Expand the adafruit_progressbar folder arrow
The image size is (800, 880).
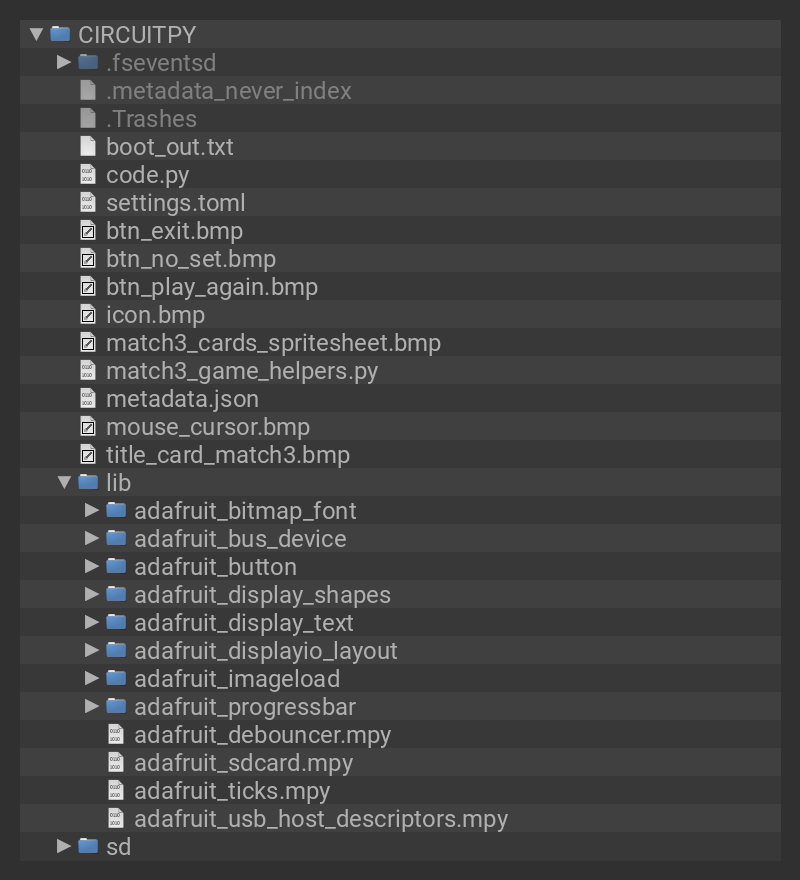92,706
